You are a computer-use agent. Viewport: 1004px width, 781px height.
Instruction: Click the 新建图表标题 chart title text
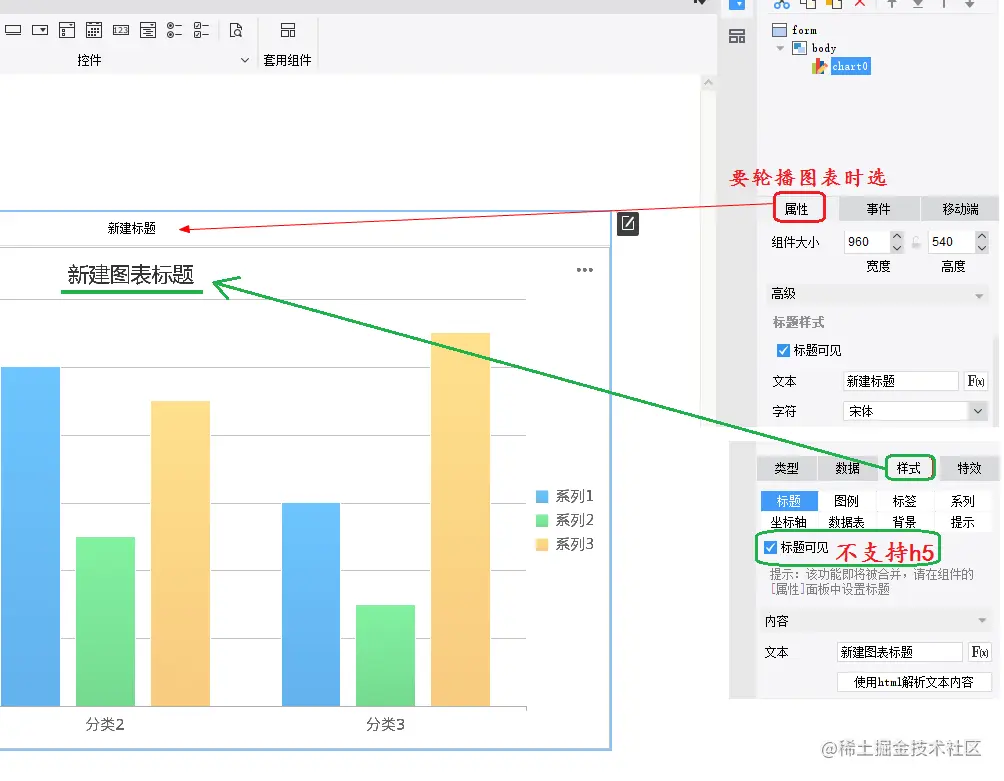(131, 275)
